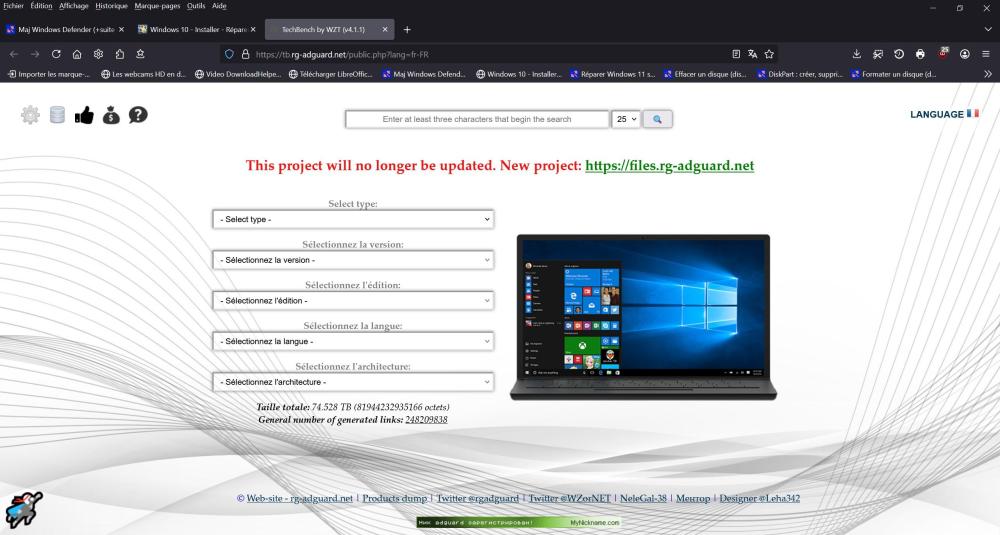Toggle reader view icon in address bar
Viewport: 1000px width, 535px height.
pos(736,54)
